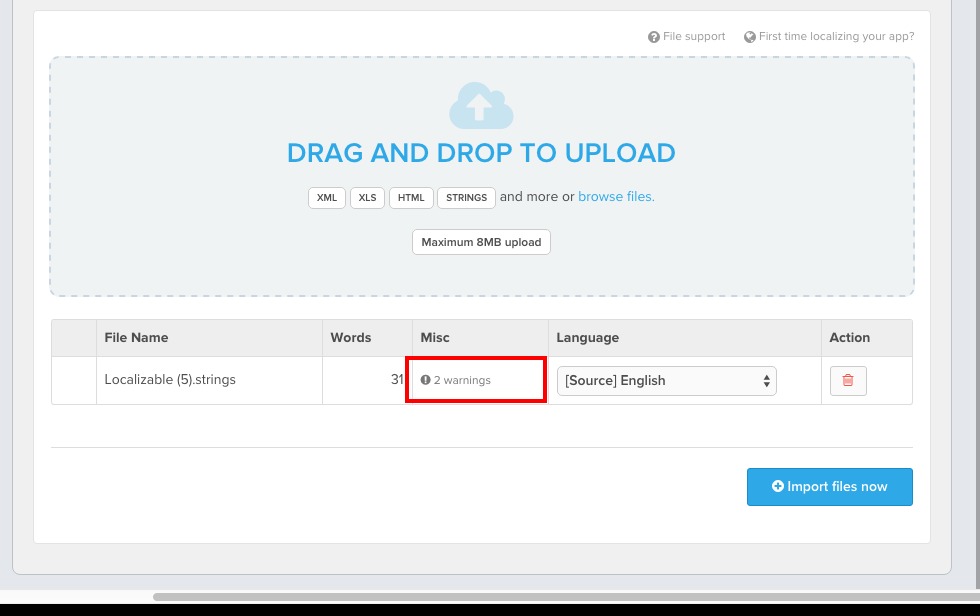Click the XLS format tag
This screenshot has height=616, width=980.
368,197
